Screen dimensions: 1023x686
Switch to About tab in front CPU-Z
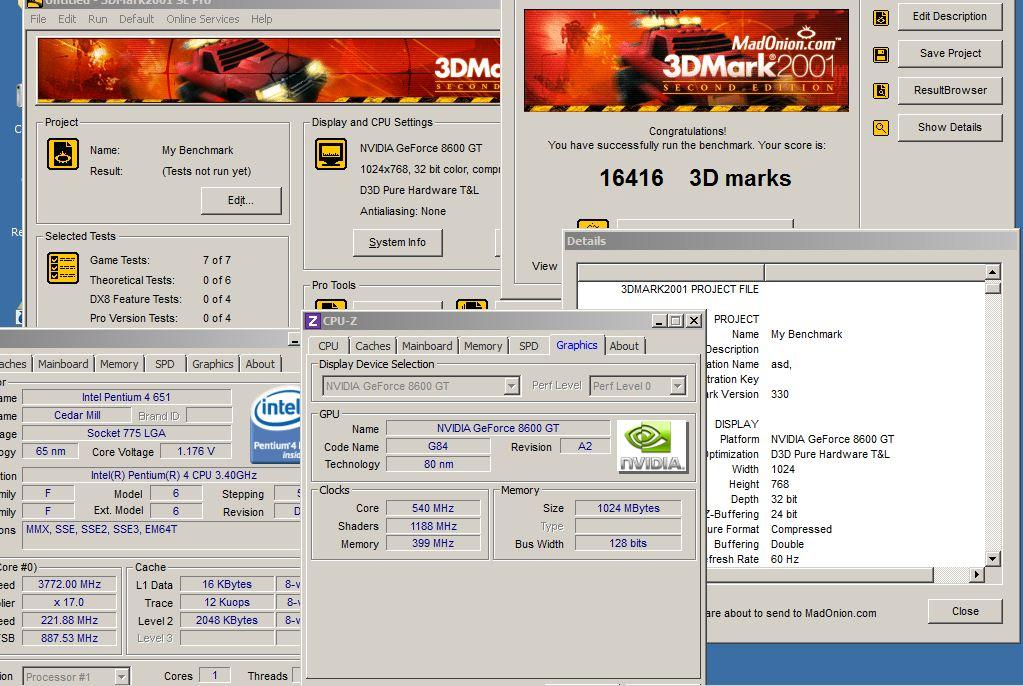coord(624,346)
